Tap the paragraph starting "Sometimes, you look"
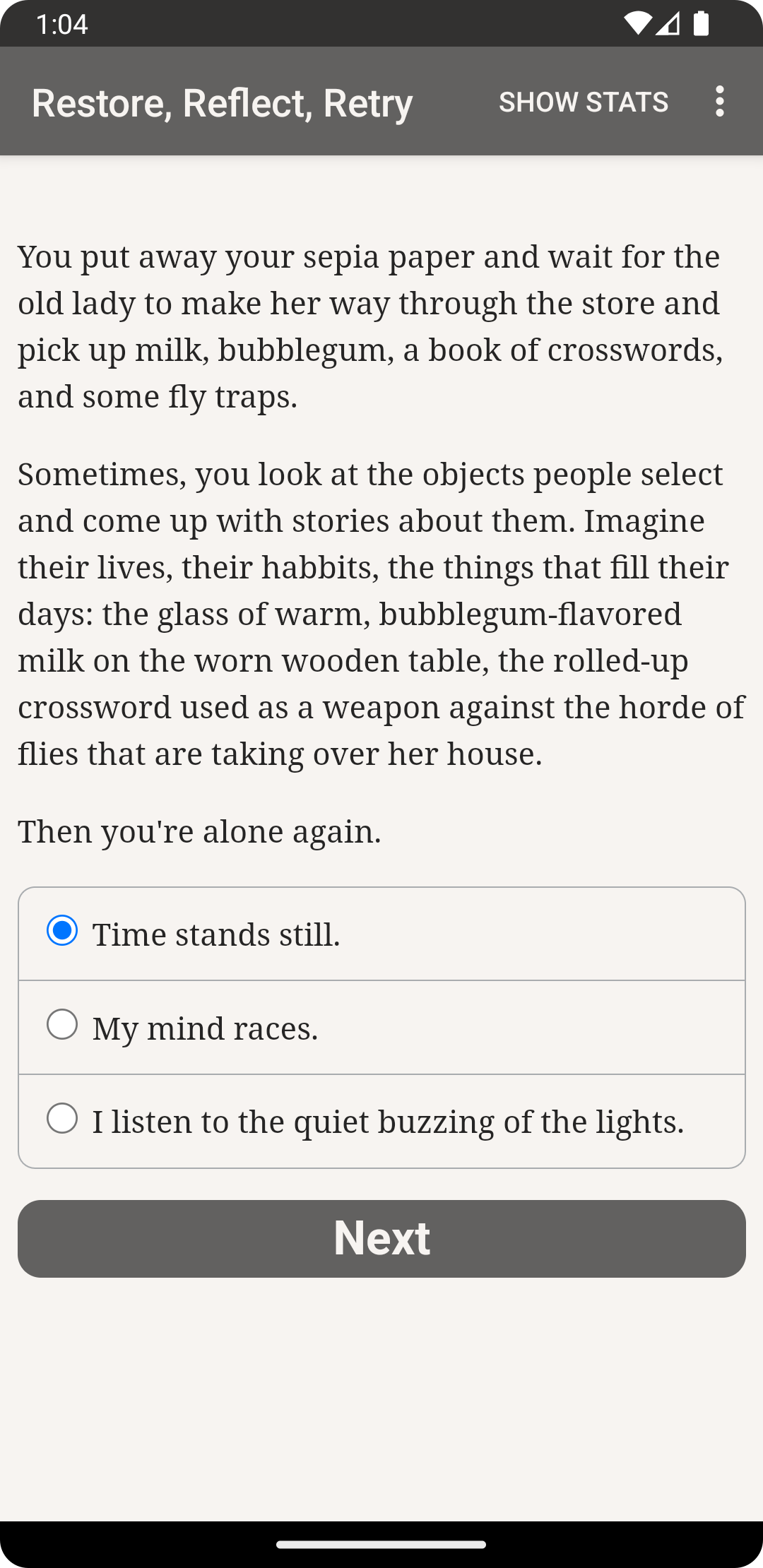This screenshot has width=763, height=1568. click(380, 613)
